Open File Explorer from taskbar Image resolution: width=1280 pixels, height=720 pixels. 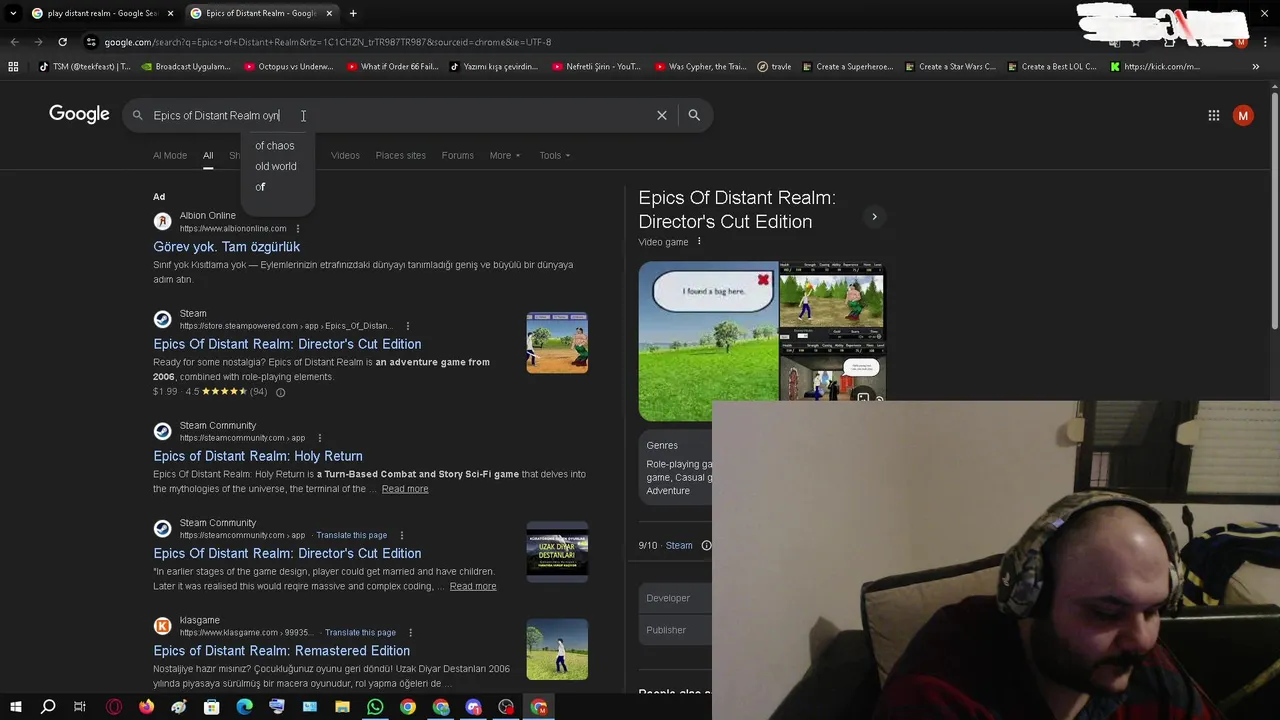(342, 707)
